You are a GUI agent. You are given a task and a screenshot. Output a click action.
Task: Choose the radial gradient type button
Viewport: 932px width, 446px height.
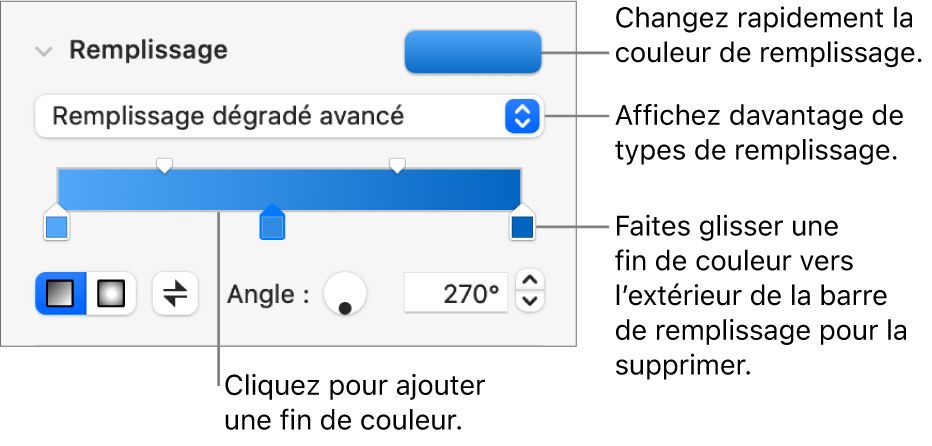tap(111, 294)
